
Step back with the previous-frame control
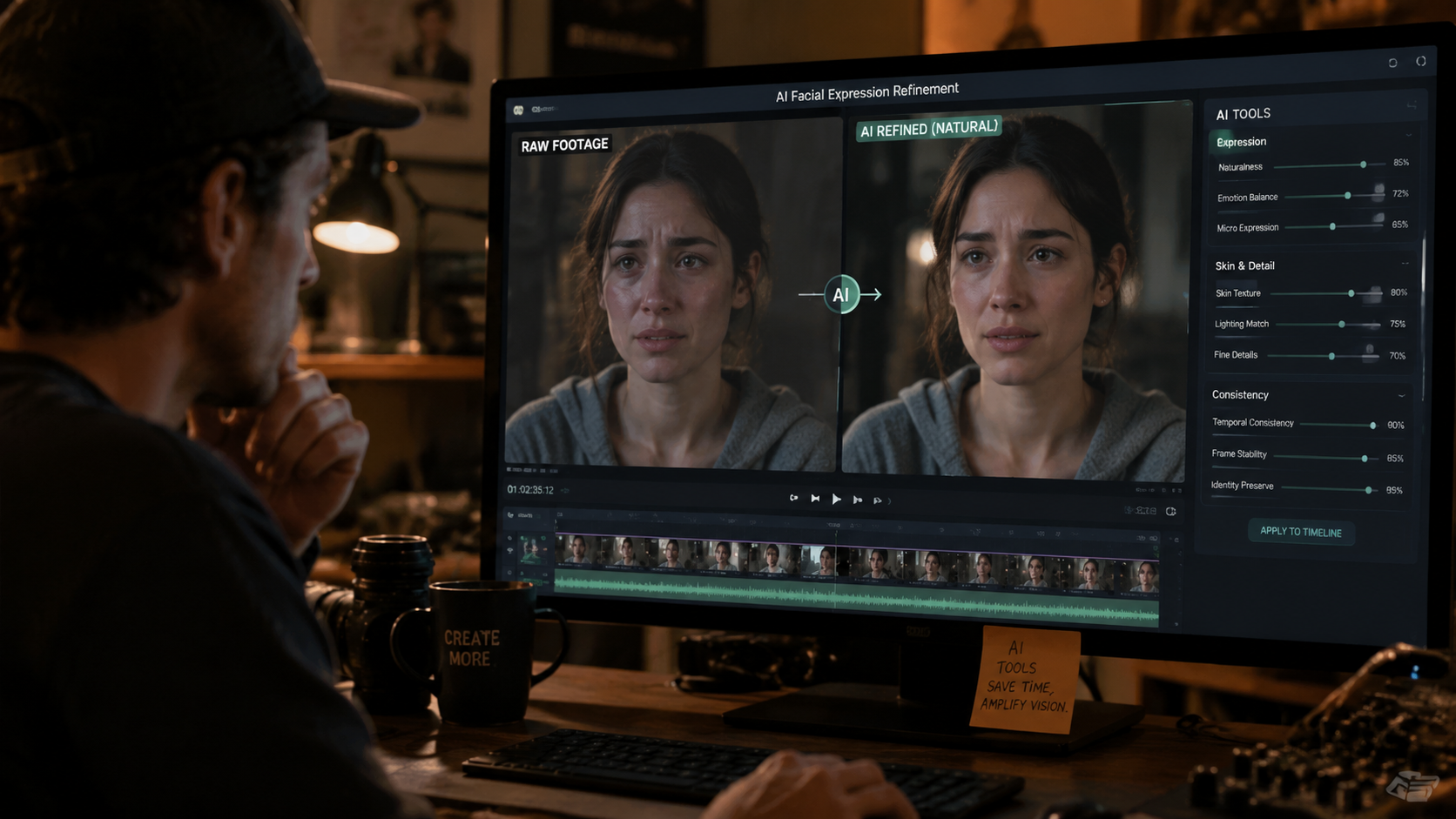[815, 499]
